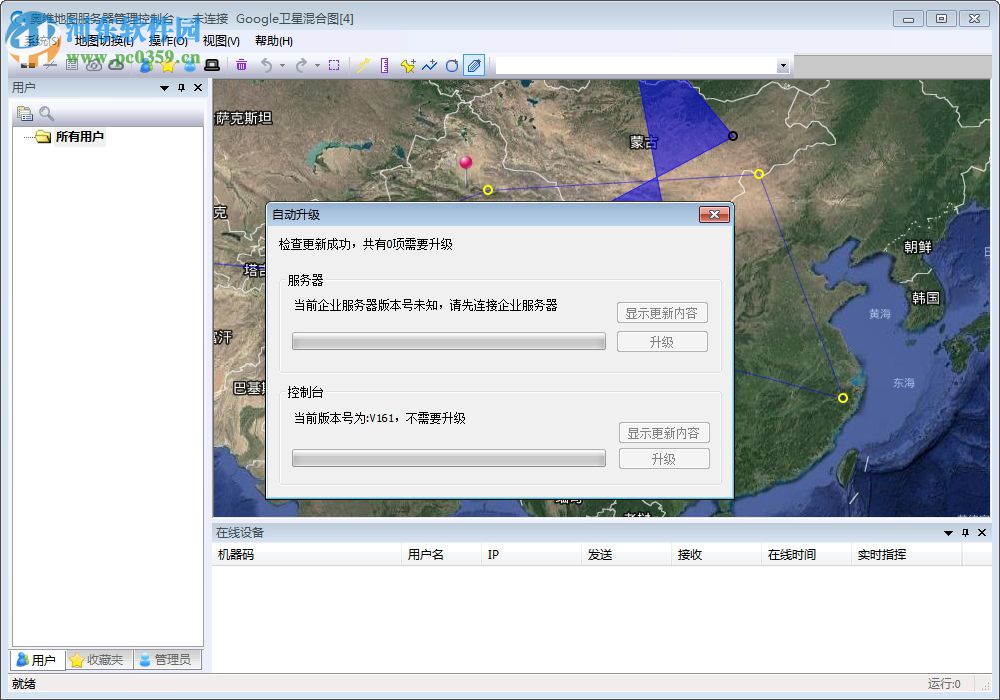Open the redo dropdown arrow

click(x=316, y=65)
